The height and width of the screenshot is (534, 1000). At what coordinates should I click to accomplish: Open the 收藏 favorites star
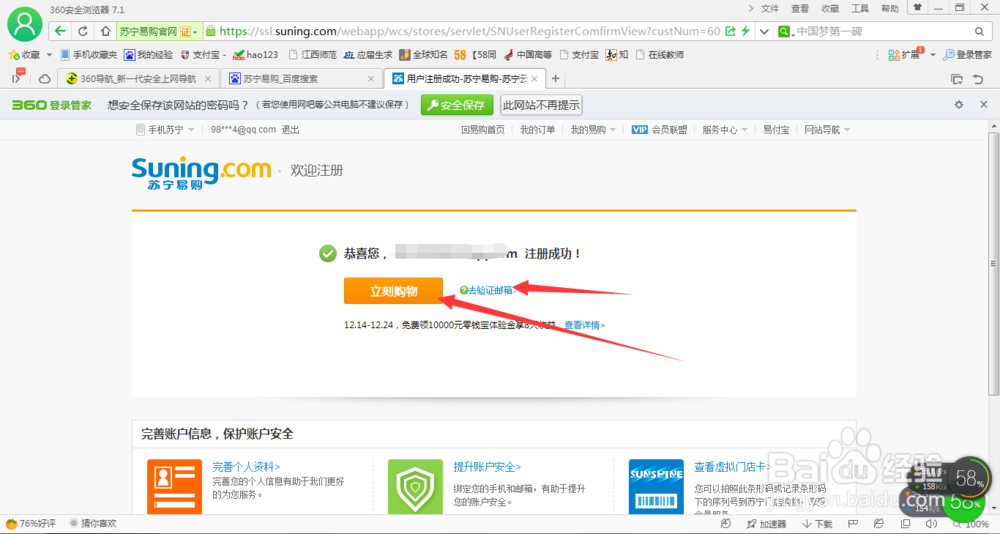24,55
